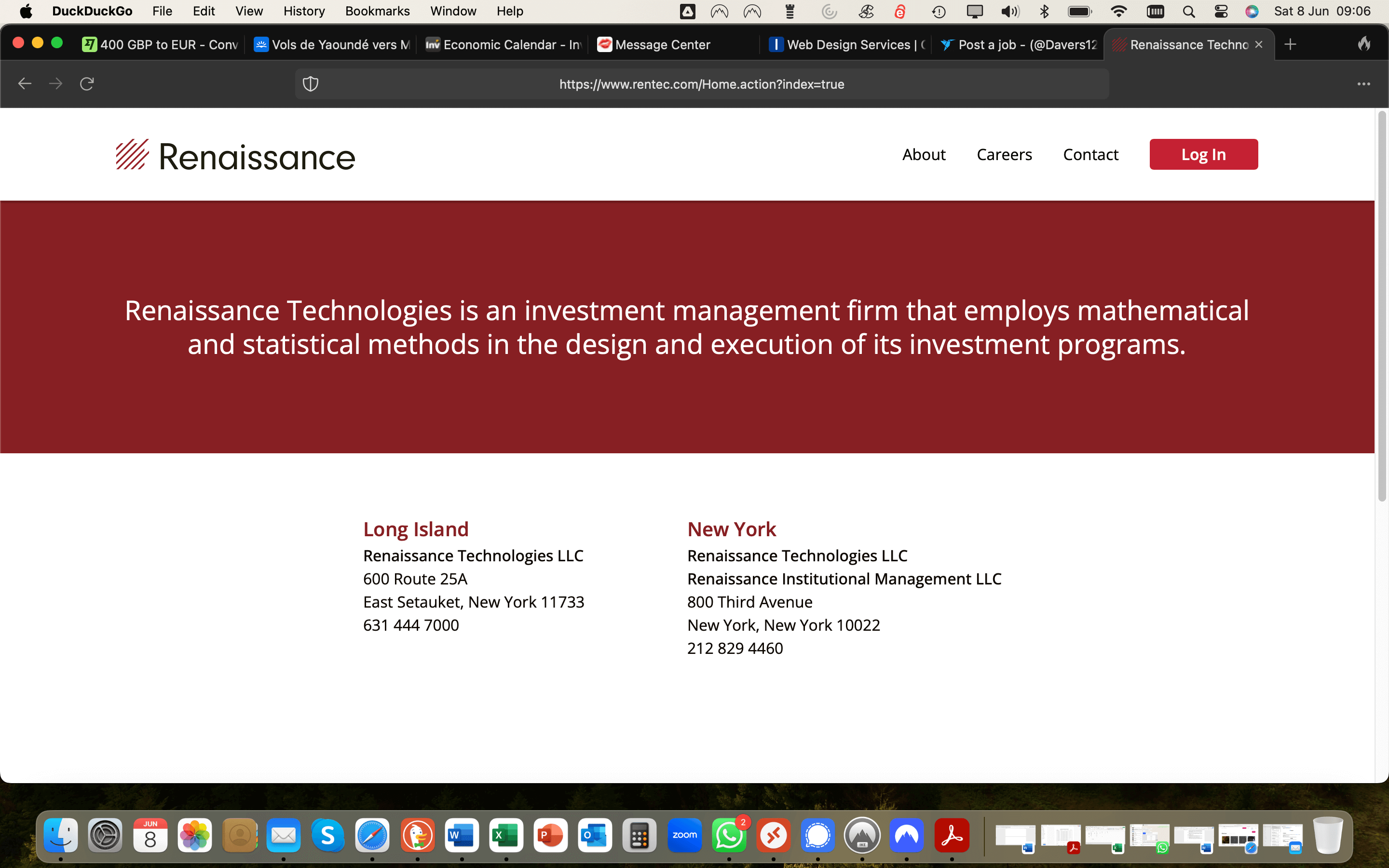Open Outlook from the dock
The width and height of the screenshot is (1389, 868).
(595, 835)
